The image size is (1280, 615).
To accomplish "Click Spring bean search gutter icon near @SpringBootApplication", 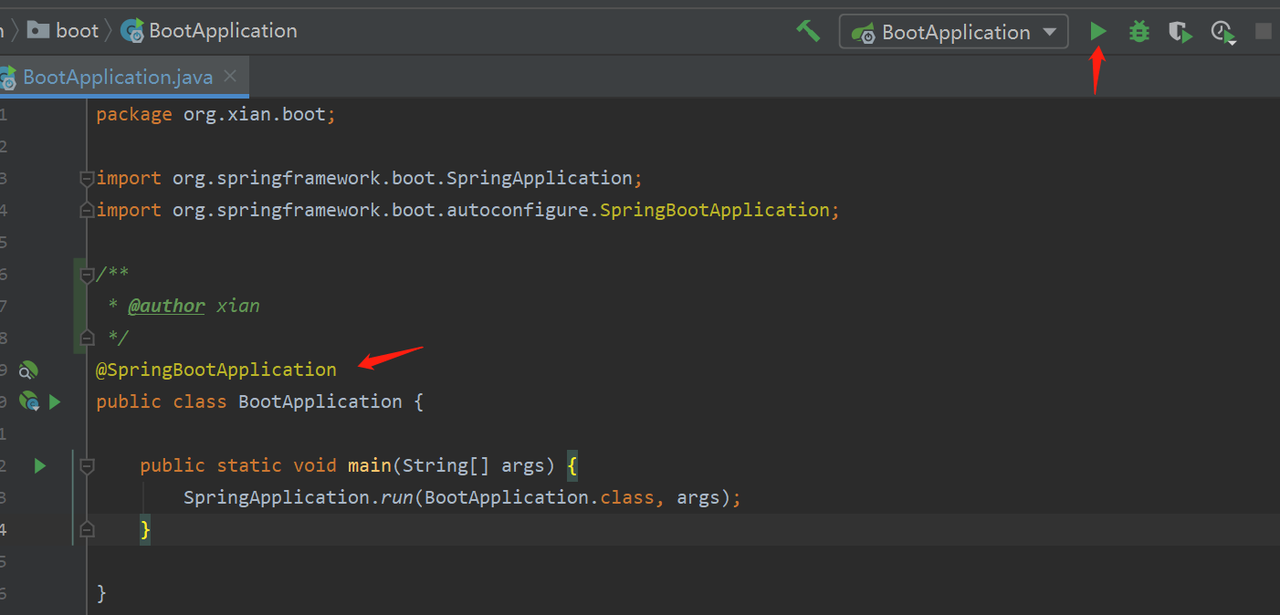I will (x=28, y=370).
